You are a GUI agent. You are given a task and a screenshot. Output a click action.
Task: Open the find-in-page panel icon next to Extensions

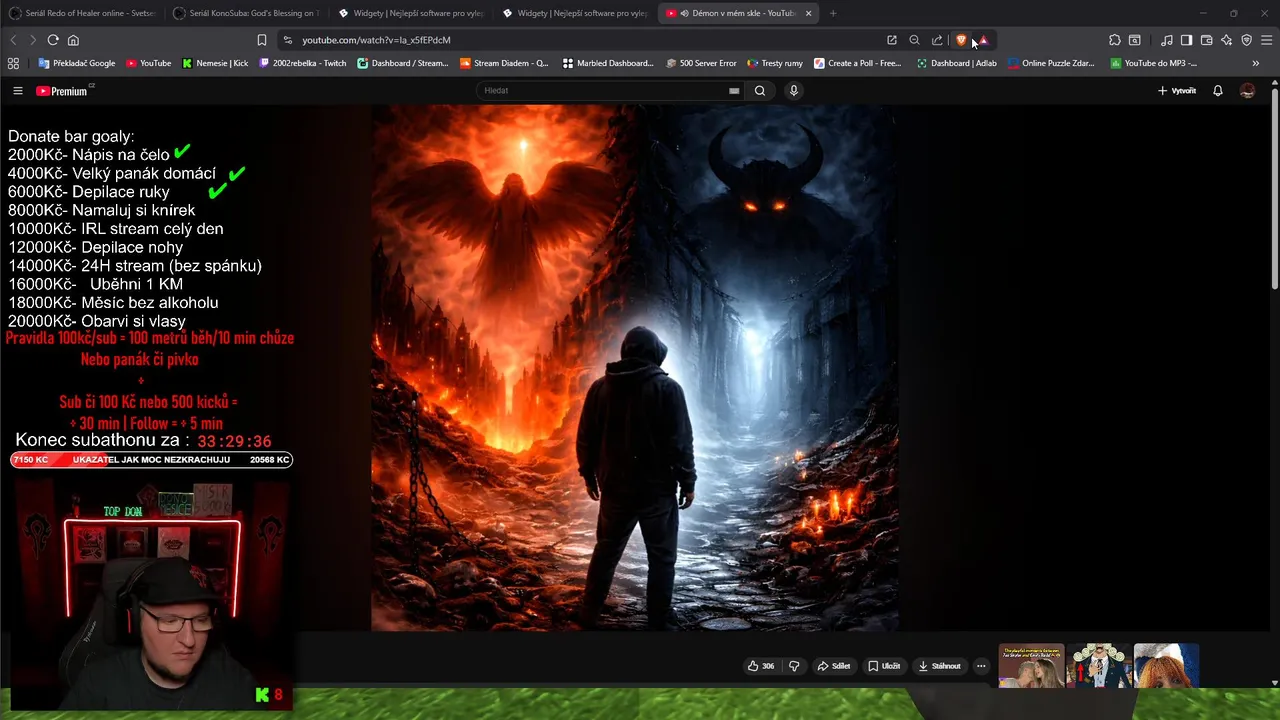pos(1135,40)
